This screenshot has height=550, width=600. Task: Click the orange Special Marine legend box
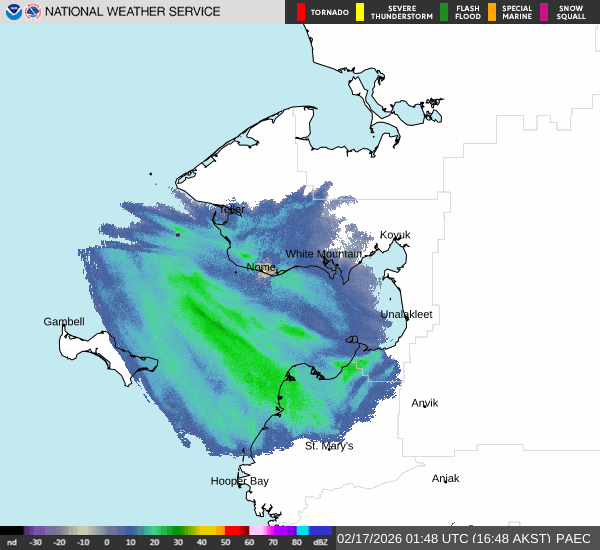click(x=491, y=12)
